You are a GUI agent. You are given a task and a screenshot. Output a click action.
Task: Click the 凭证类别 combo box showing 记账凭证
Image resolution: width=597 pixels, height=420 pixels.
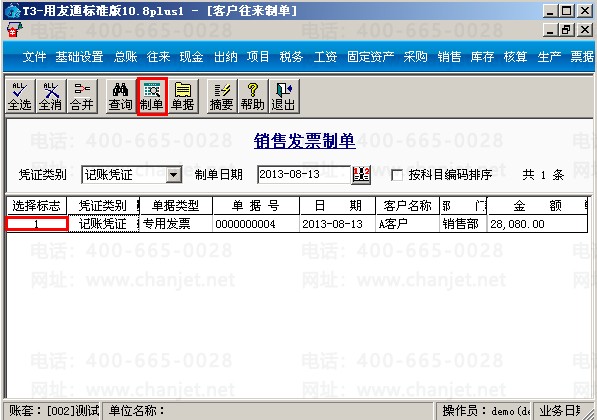point(131,175)
